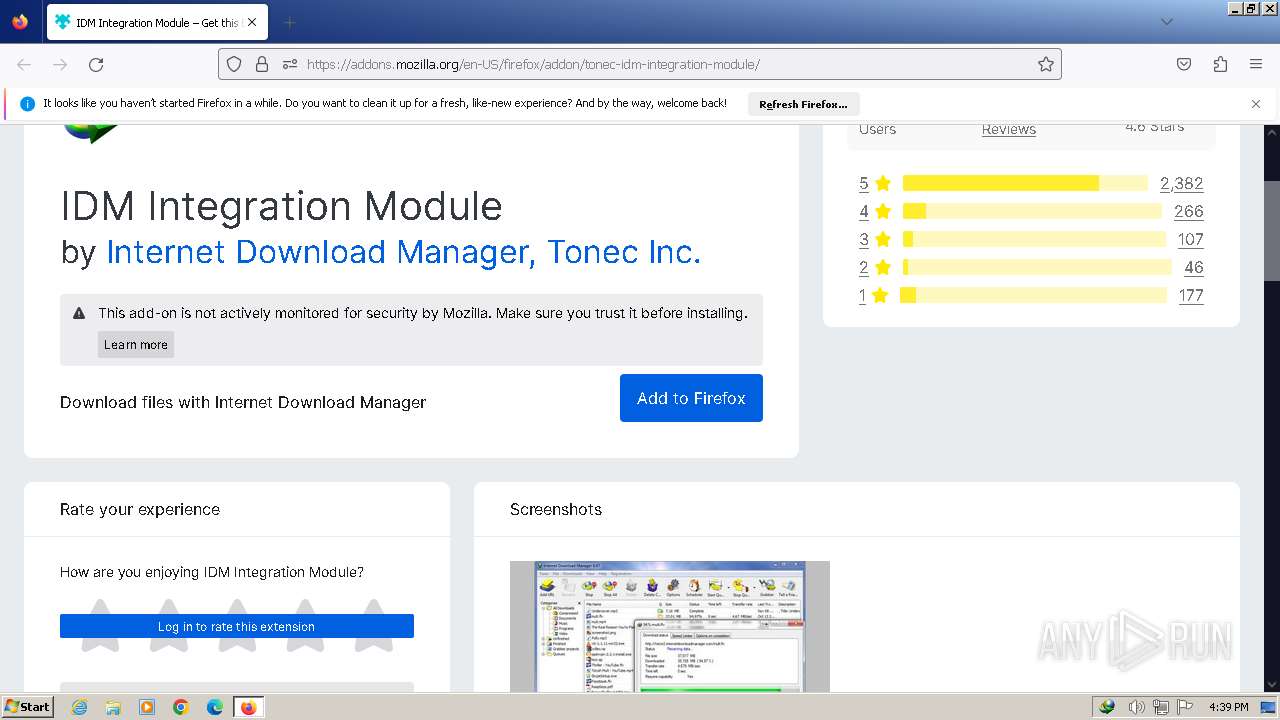Open a new tab with the plus icon
Screen dimensions: 1280x720
[289, 22]
